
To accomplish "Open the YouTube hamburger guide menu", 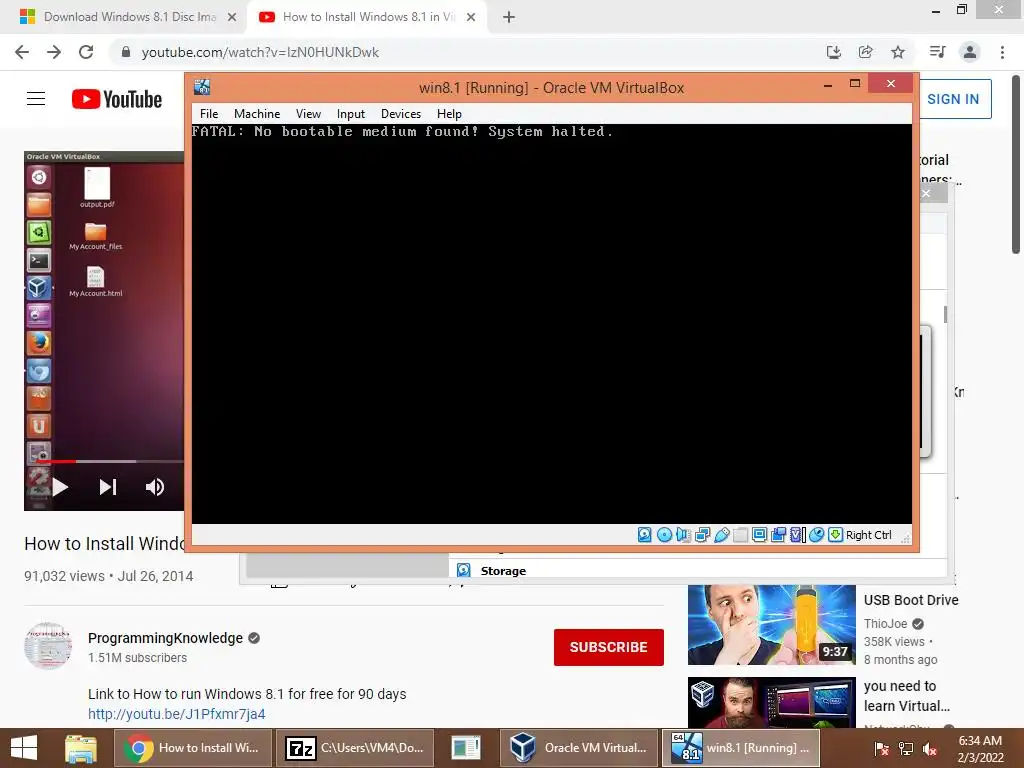I will click(x=36, y=99).
